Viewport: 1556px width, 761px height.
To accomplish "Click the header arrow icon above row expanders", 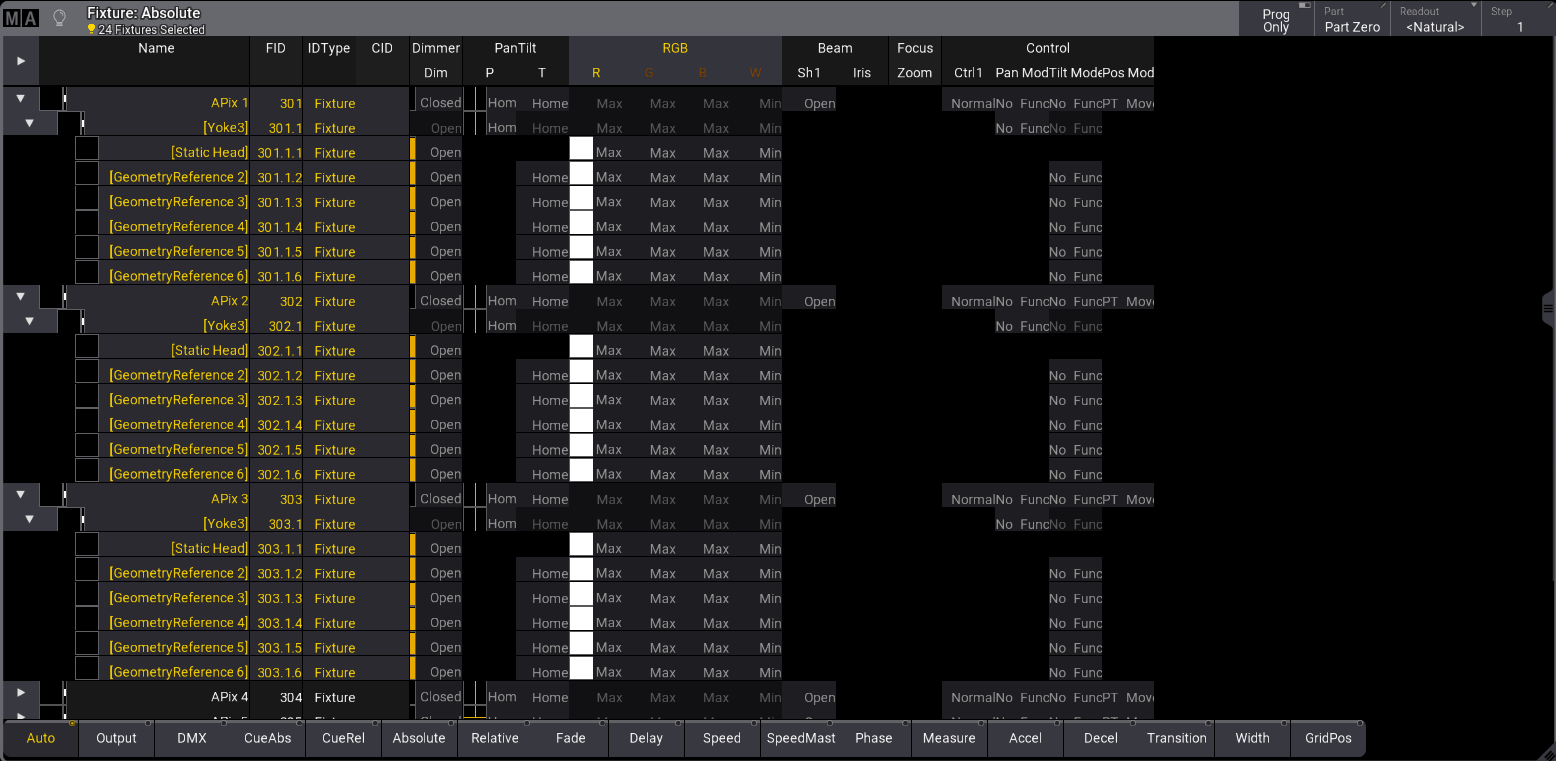I will tap(21, 61).
